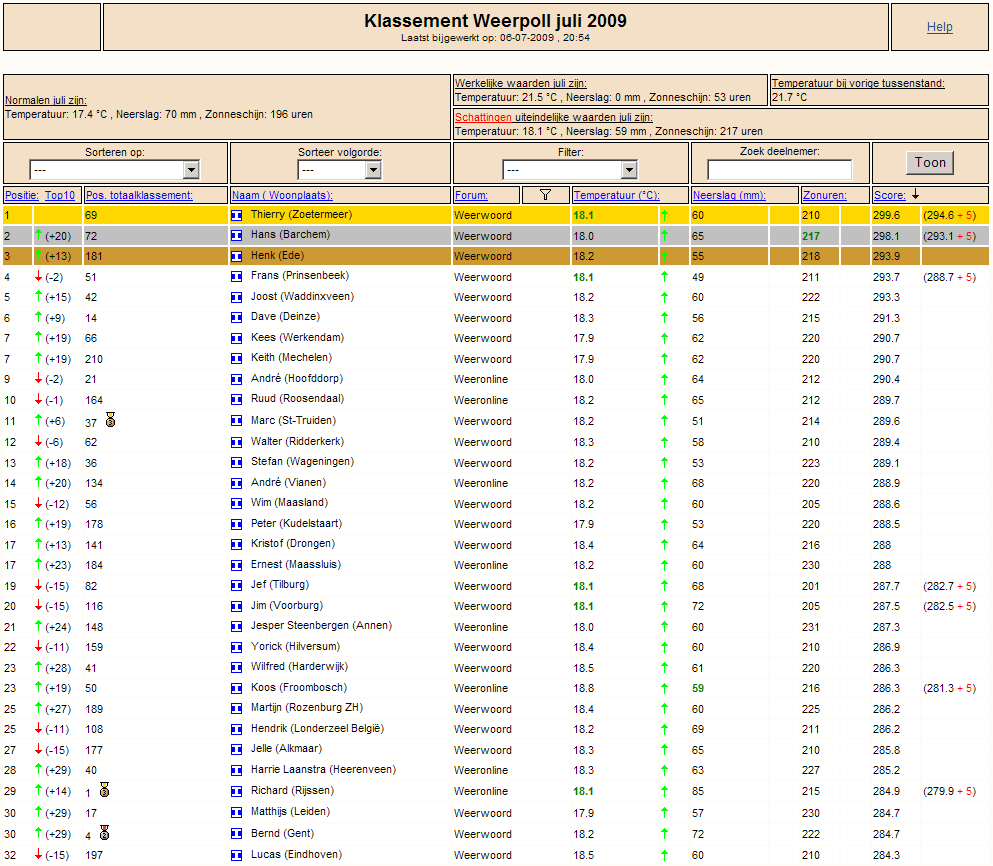Click the Top10 column header link
Viewport: 993px width, 866px height.
pos(60,195)
